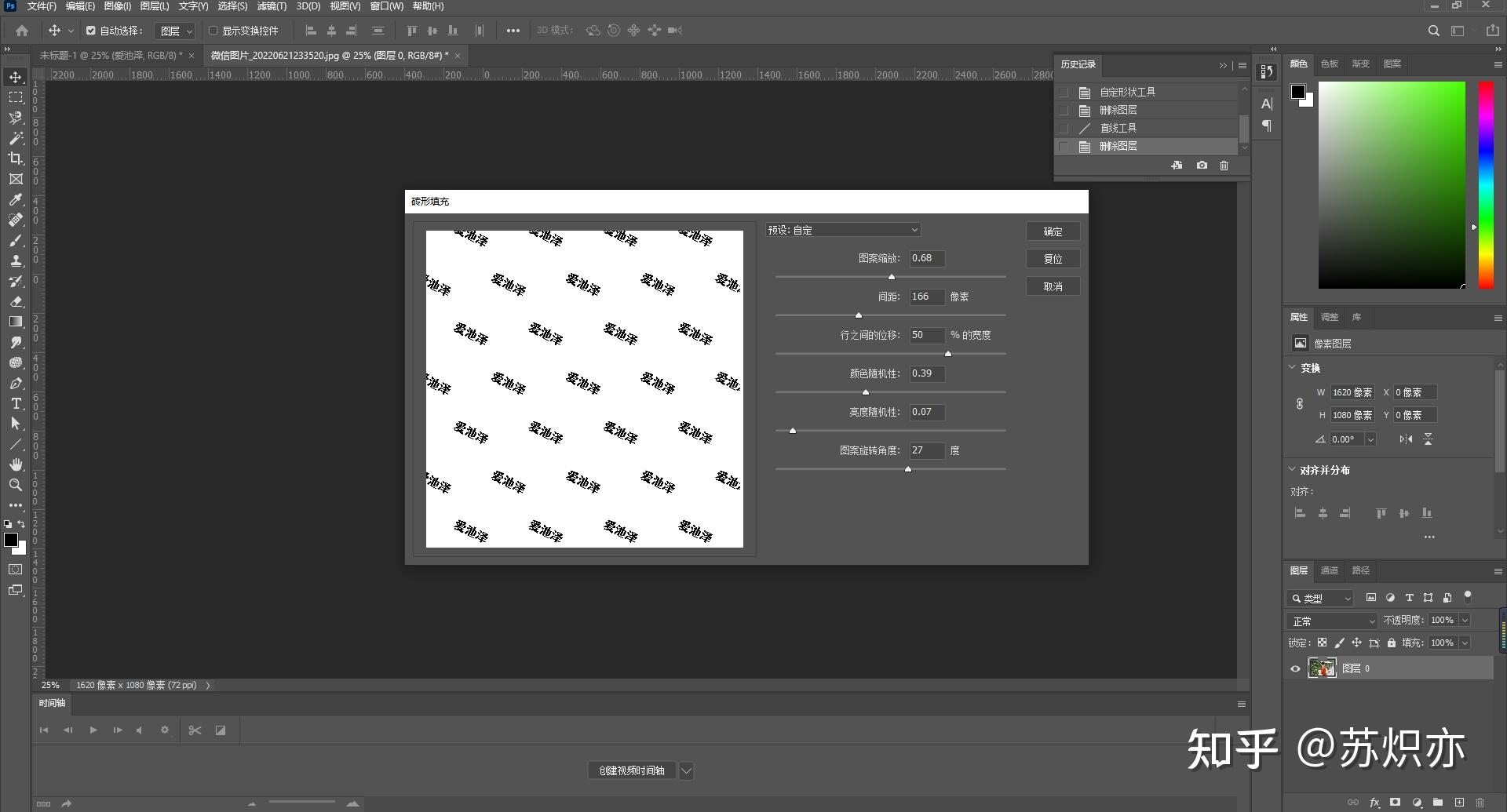Delete current state trash icon in History

(x=1224, y=166)
